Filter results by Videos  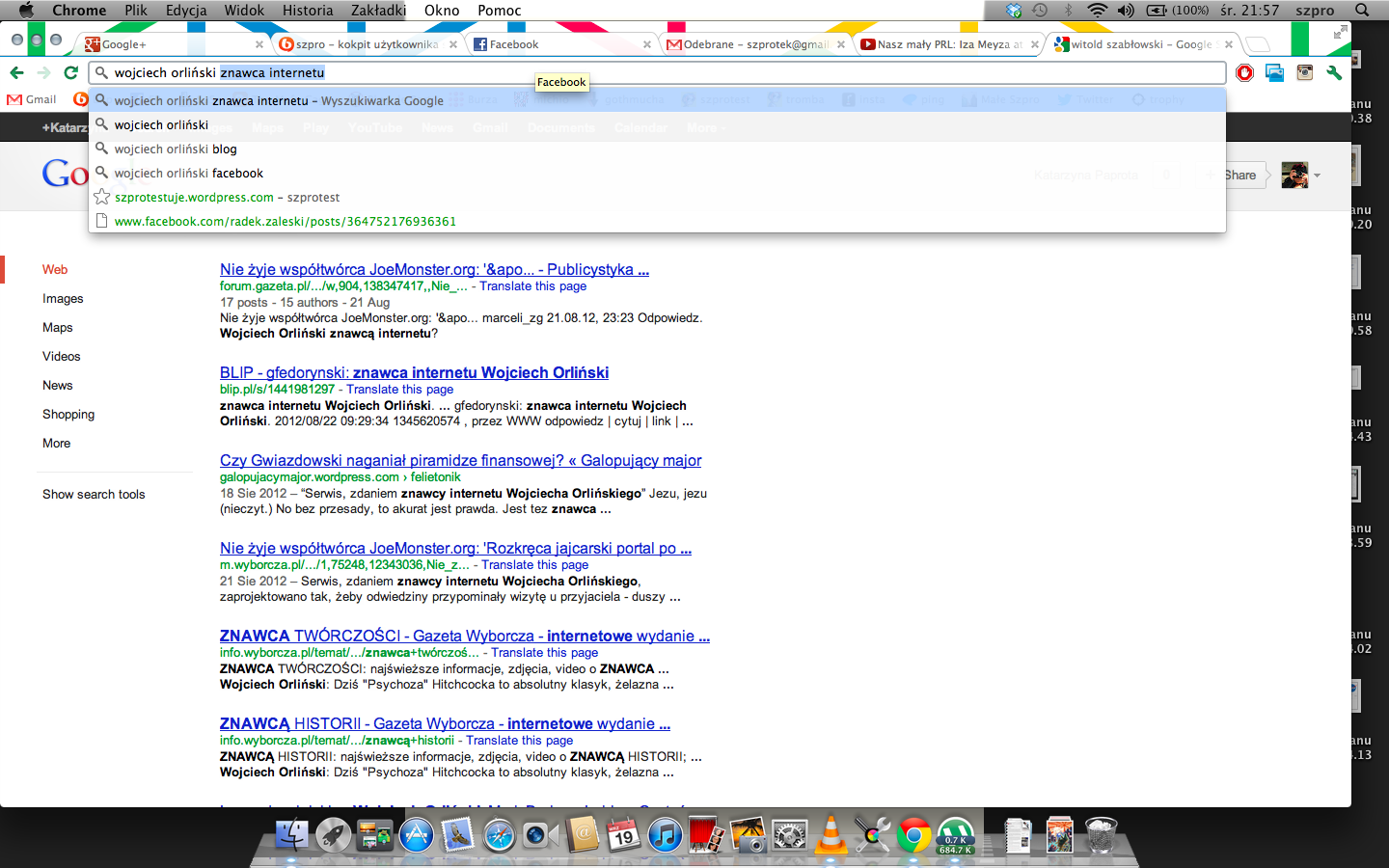tap(62, 357)
